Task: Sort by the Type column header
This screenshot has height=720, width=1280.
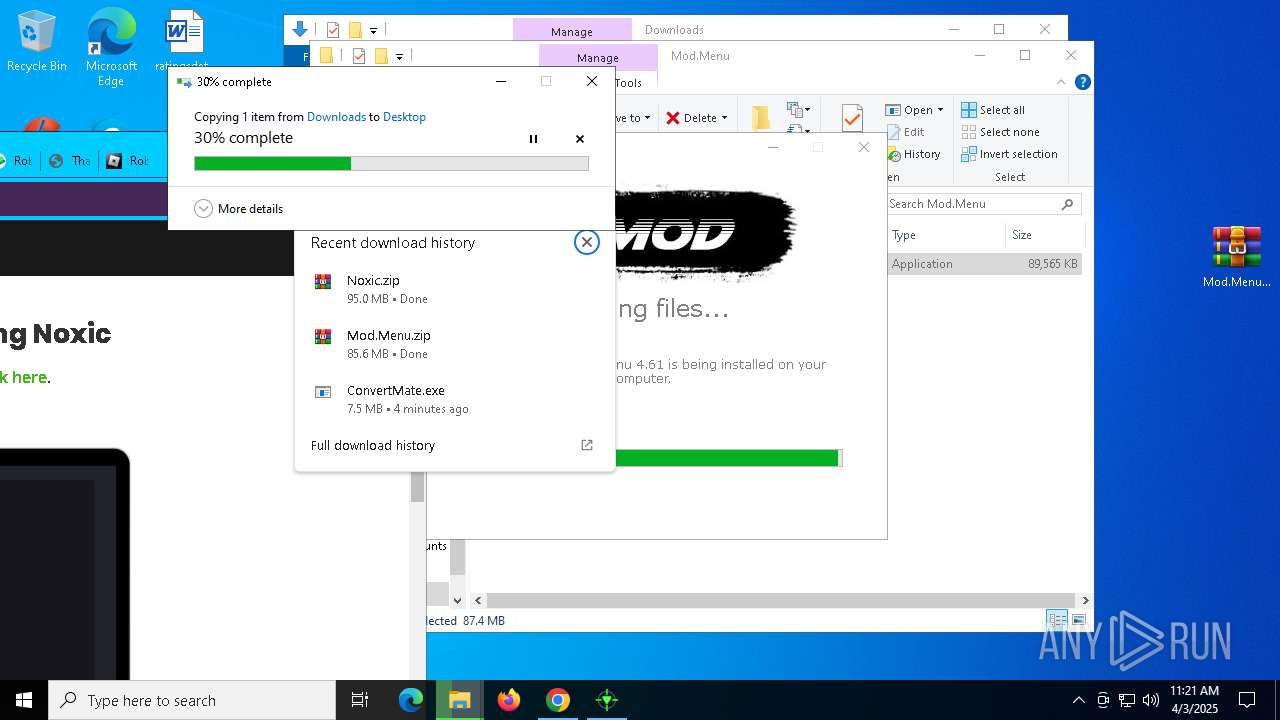Action: click(946, 235)
